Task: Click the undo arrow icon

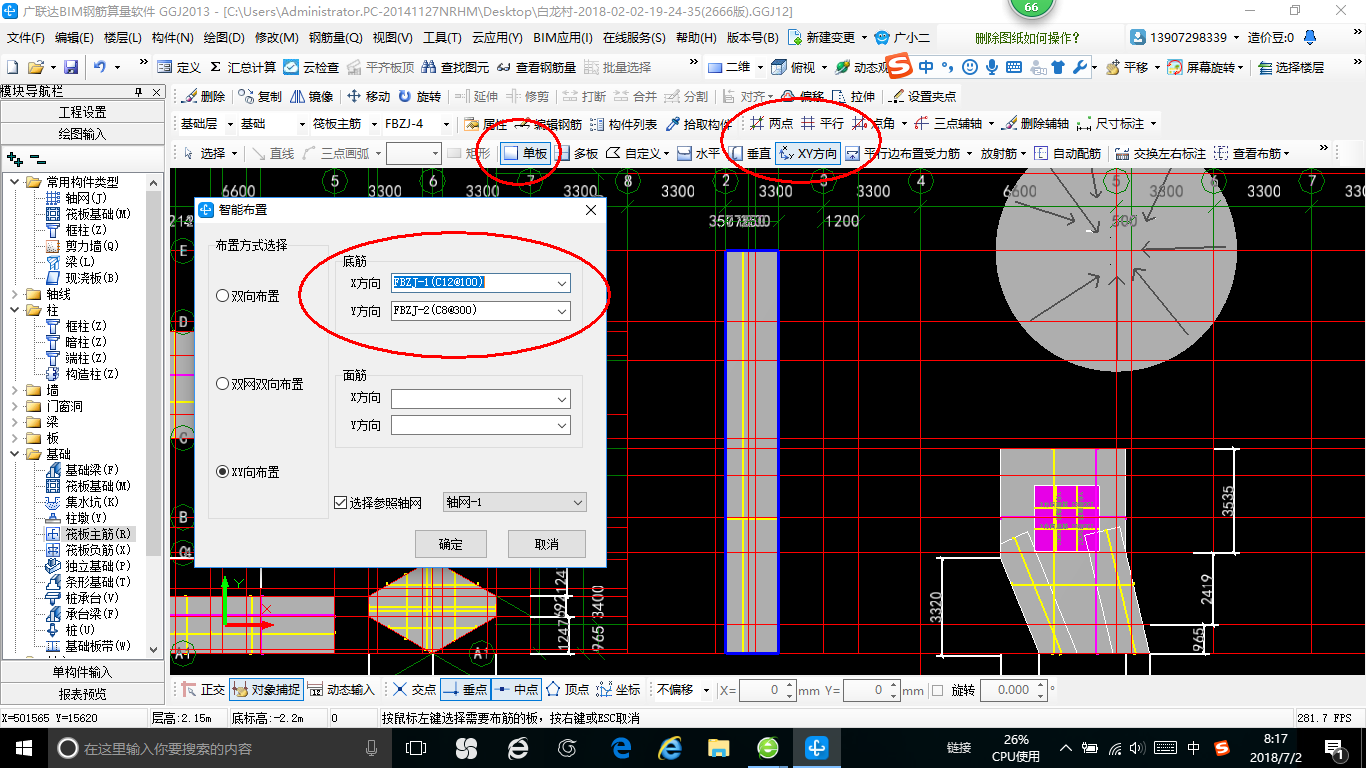Action: point(100,67)
